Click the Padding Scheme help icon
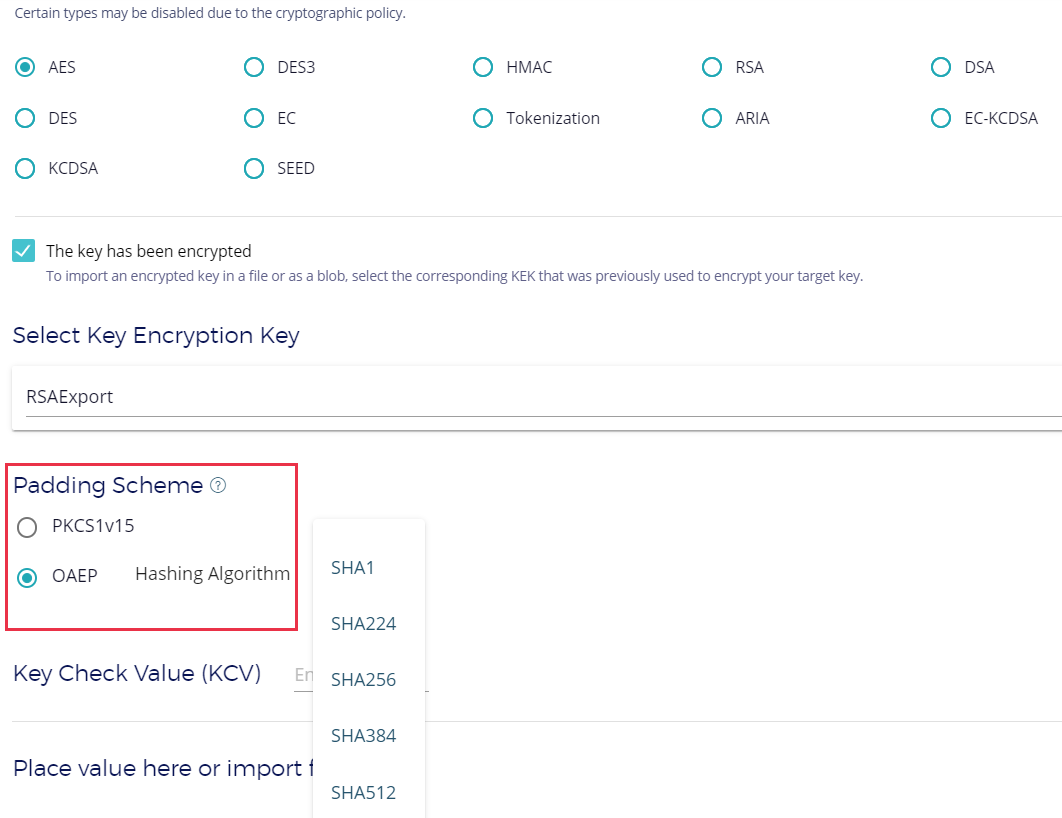The height and width of the screenshot is (818, 1062). click(218, 486)
